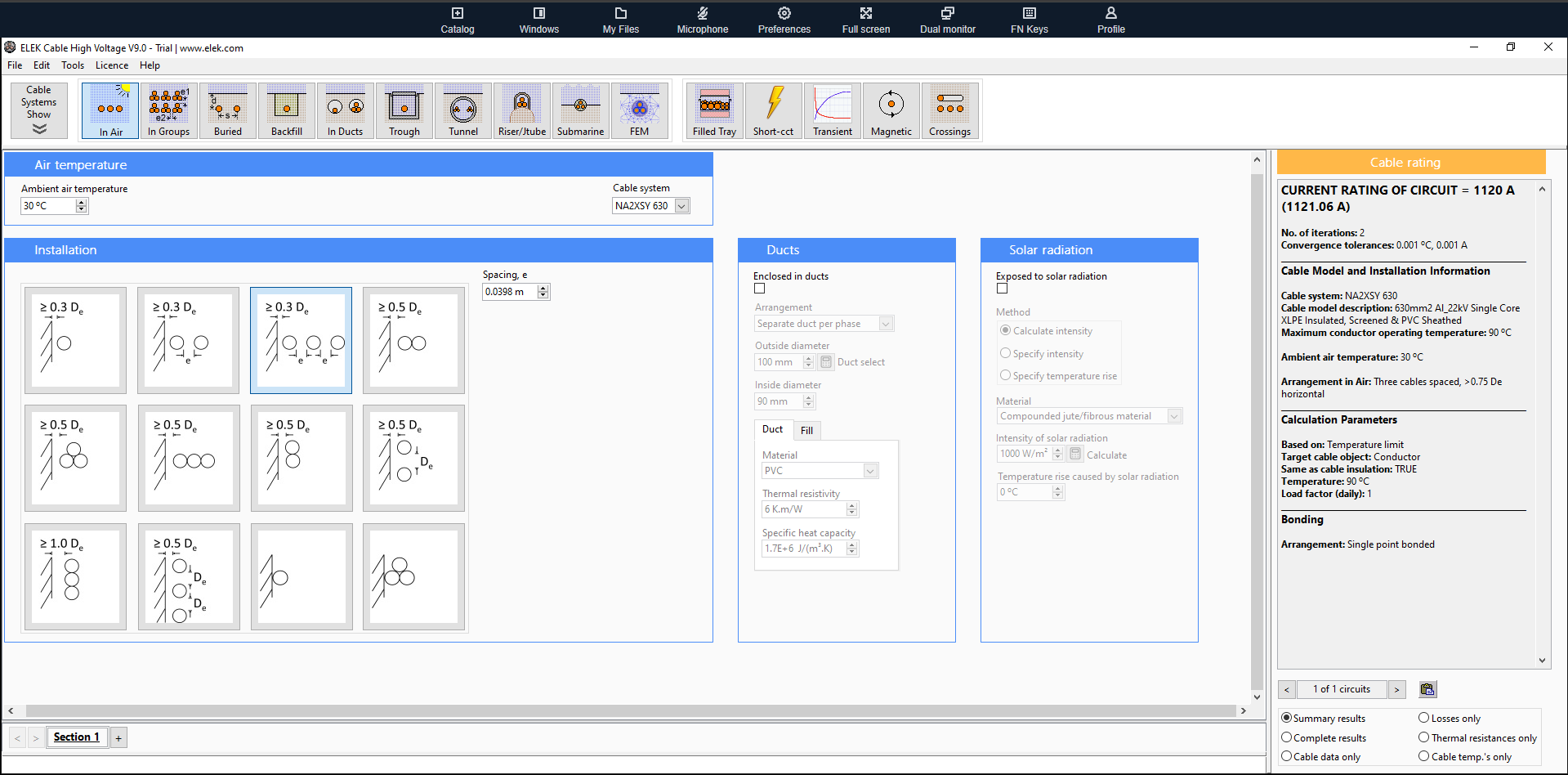This screenshot has width=1568, height=775.
Task: Select three cables trefoil ≥0.5 De thumbnail
Action: (x=76, y=458)
